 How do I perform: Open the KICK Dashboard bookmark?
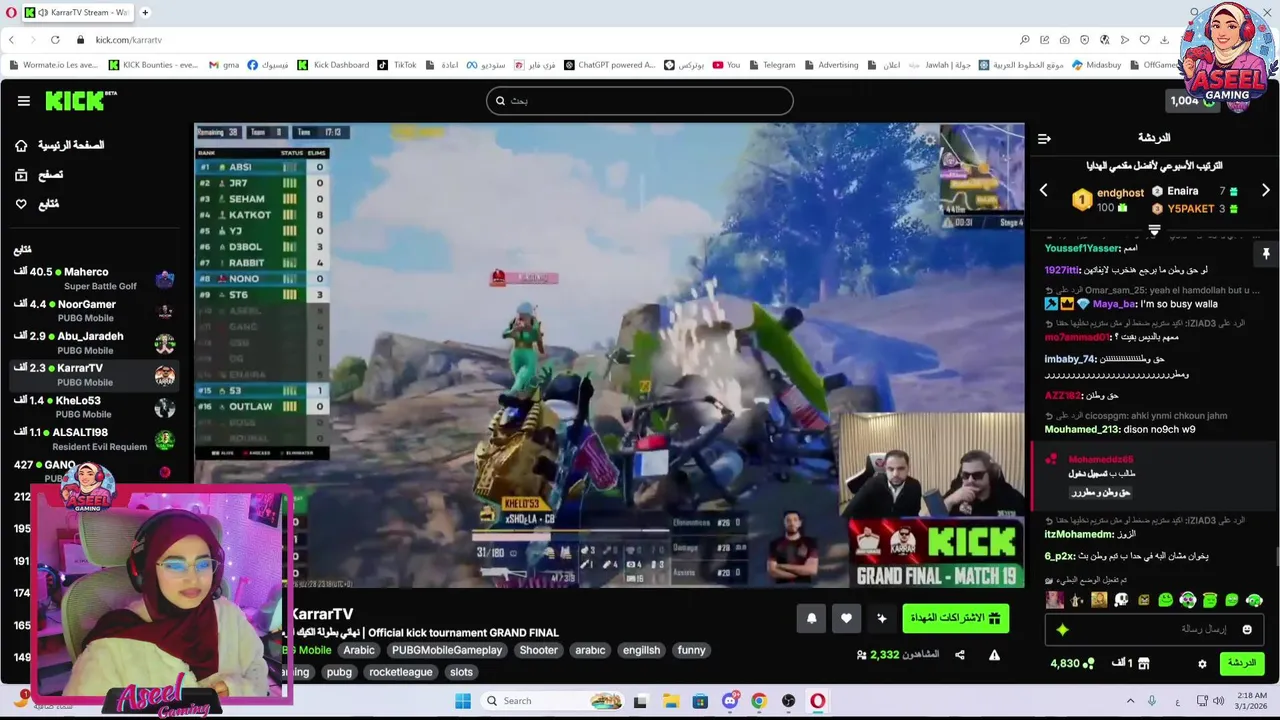(333, 65)
